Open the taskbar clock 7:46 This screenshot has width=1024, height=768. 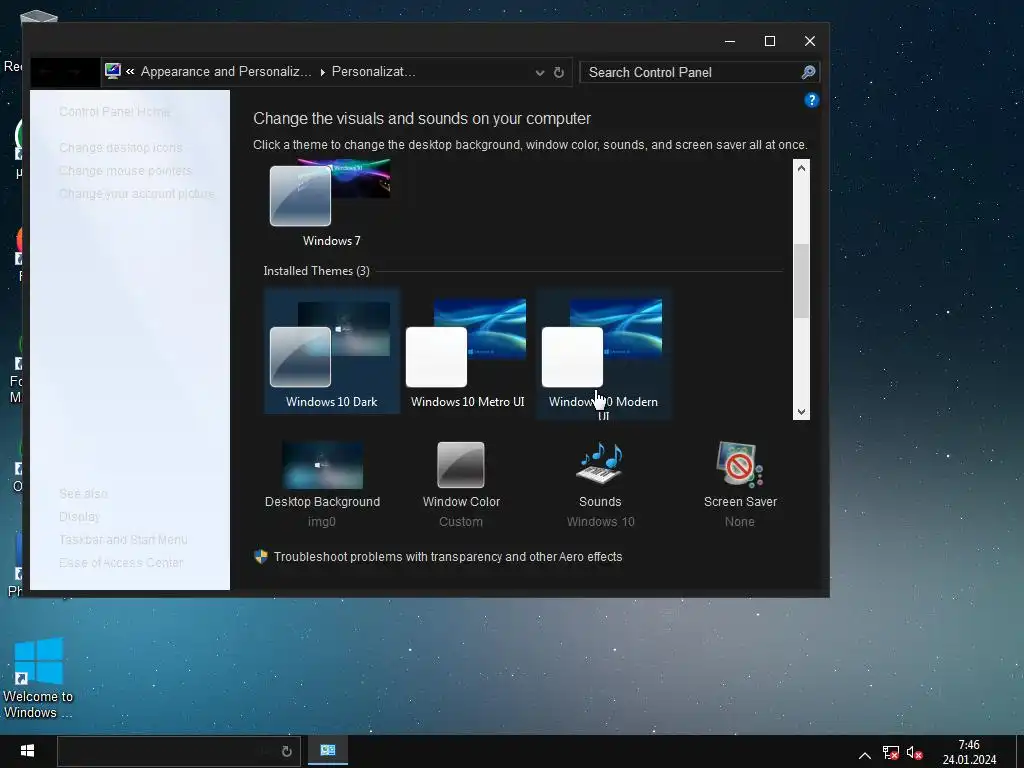[x=969, y=752]
